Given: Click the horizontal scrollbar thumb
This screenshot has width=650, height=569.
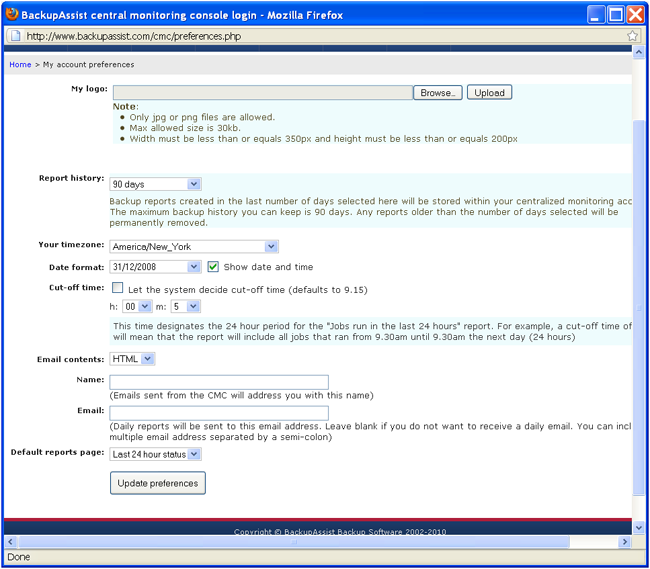Looking at the screenshot, I should coord(294,542).
